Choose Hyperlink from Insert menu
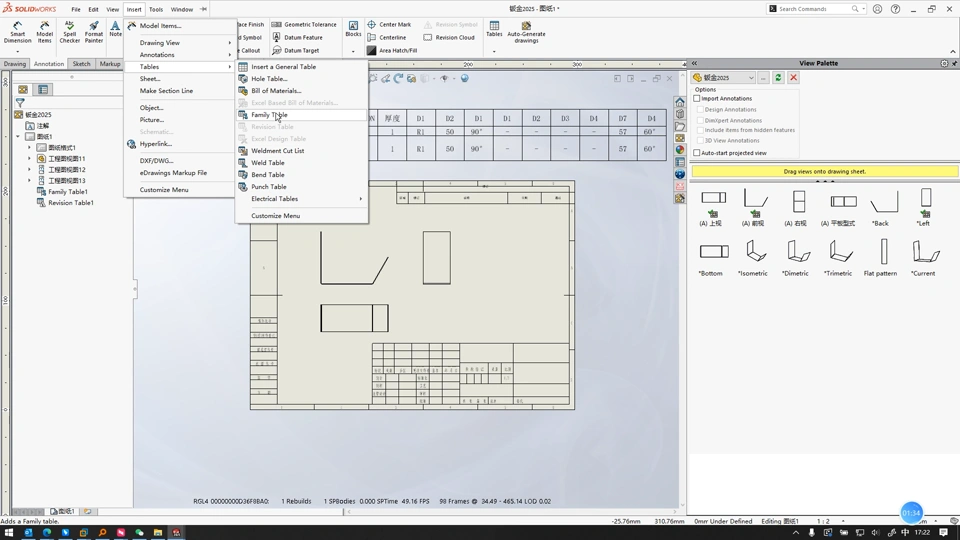Image resolution: width=960 pixels, height=540 pixels. (x=180, y=144)
